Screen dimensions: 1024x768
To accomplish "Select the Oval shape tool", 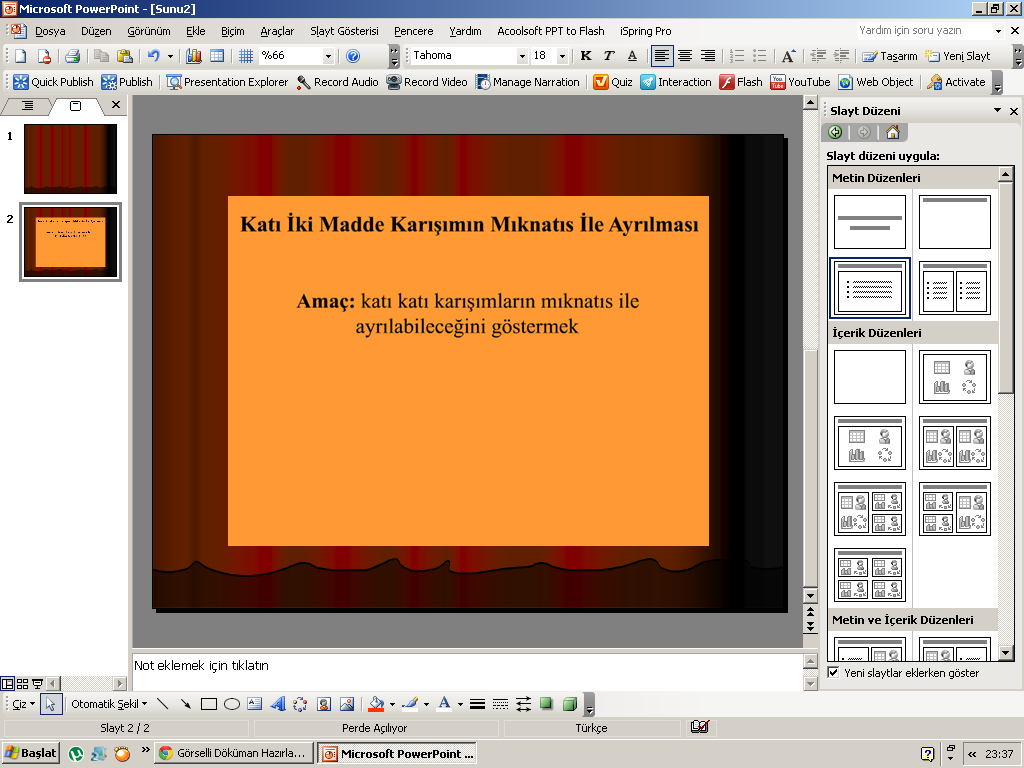I will point(232,704).
